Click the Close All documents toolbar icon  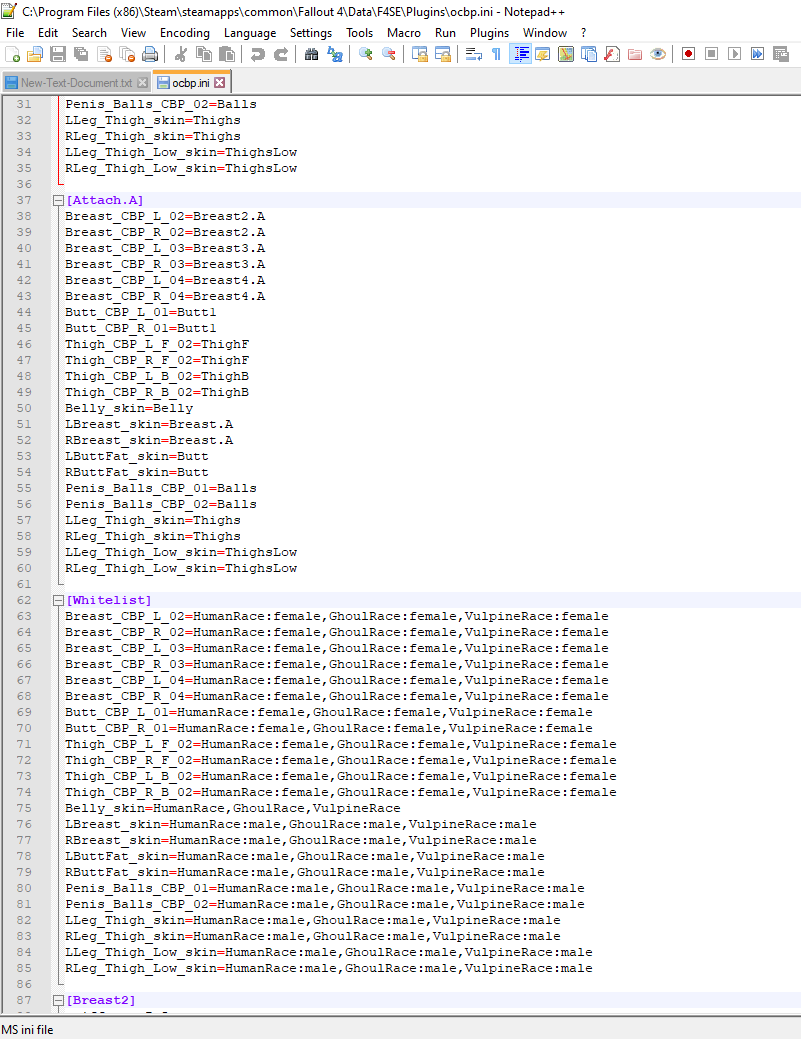coord(127,54)
